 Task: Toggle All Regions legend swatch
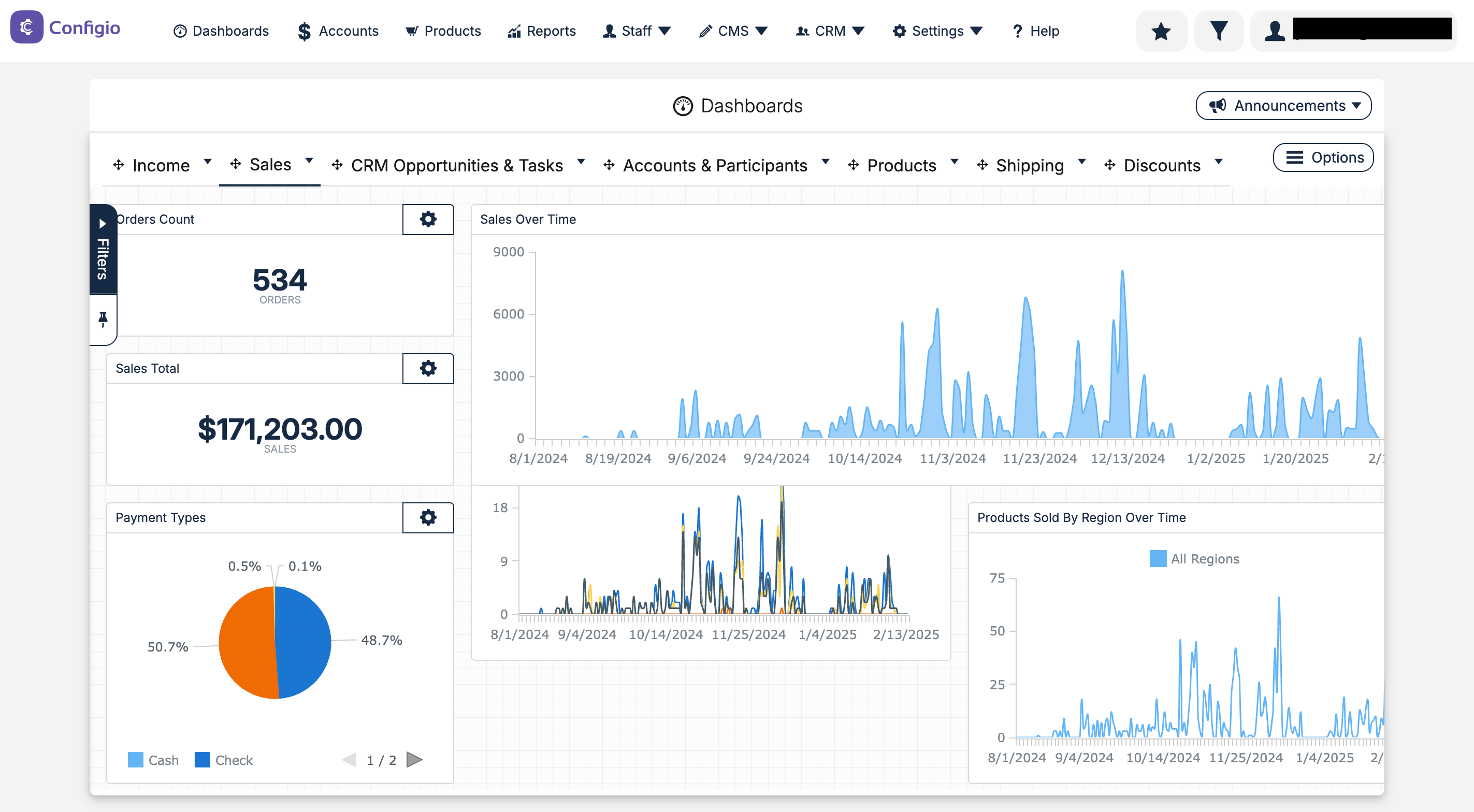pyautogui.click(x=1158, y=558)
